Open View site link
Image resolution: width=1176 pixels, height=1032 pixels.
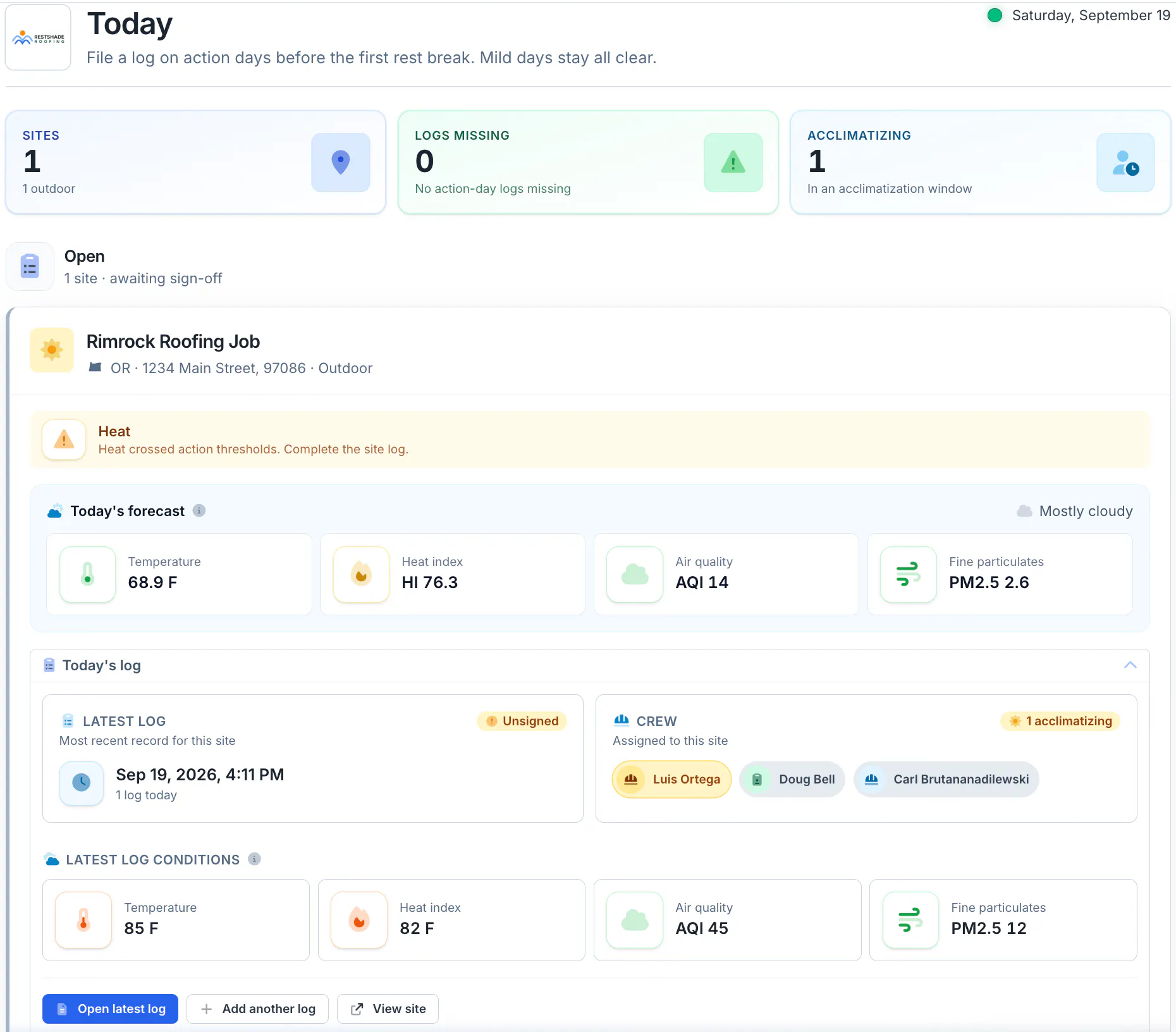pos(388,1009)
